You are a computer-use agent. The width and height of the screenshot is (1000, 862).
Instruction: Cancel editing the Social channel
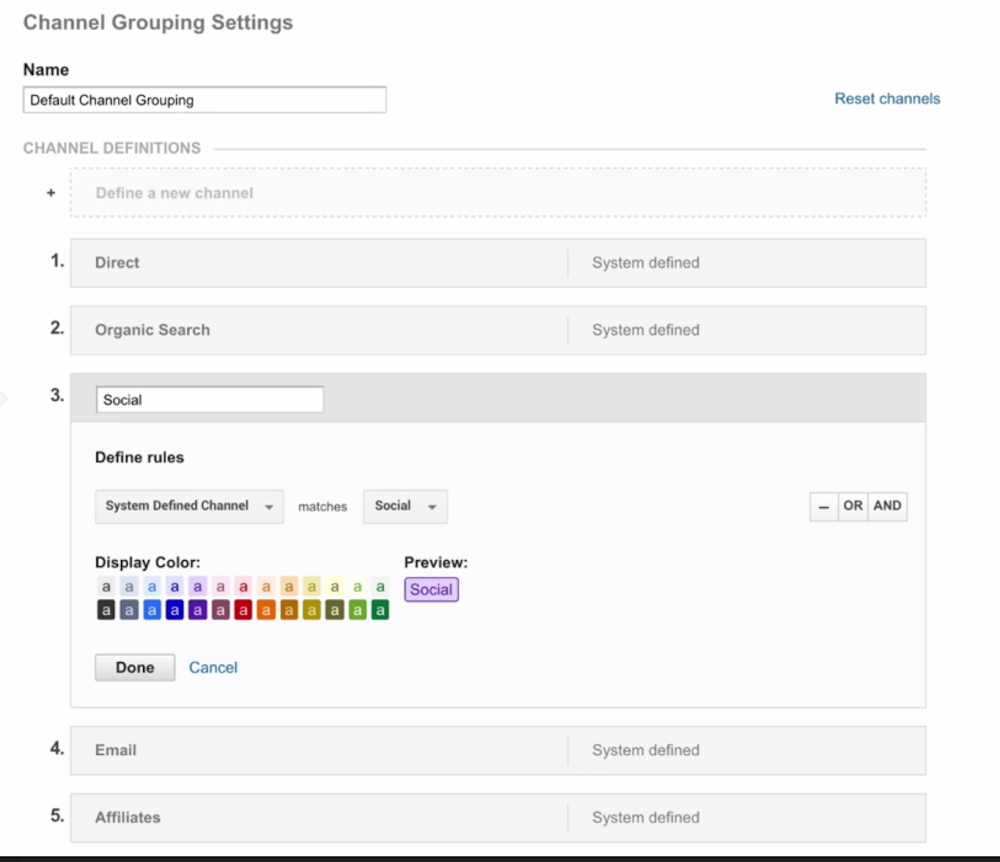point(213,667)
